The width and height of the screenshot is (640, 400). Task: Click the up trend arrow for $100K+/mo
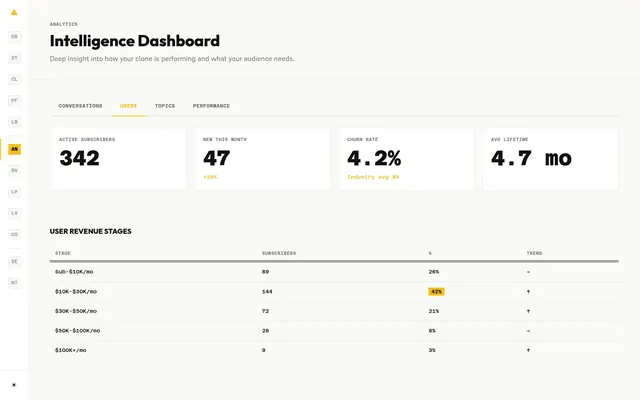coord(528,350)
